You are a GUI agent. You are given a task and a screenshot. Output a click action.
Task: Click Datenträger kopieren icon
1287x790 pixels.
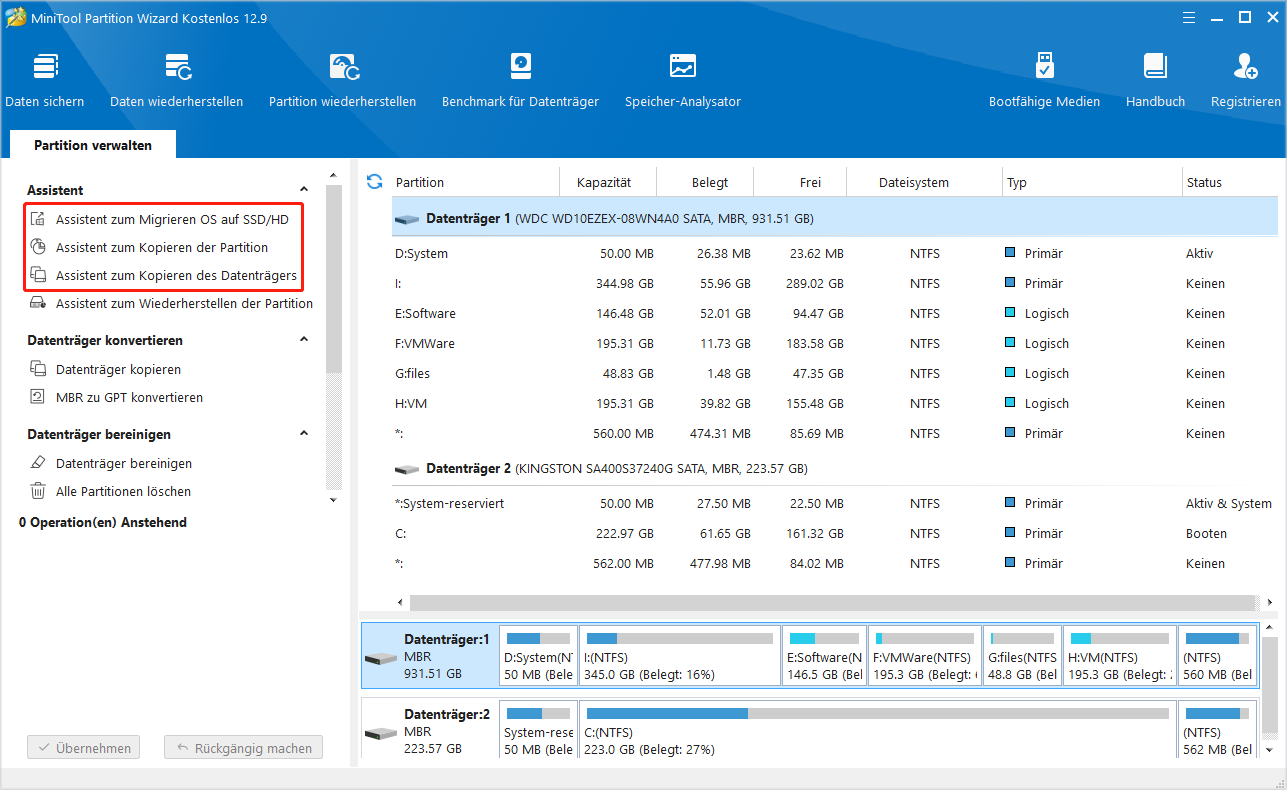coord(38,369)
